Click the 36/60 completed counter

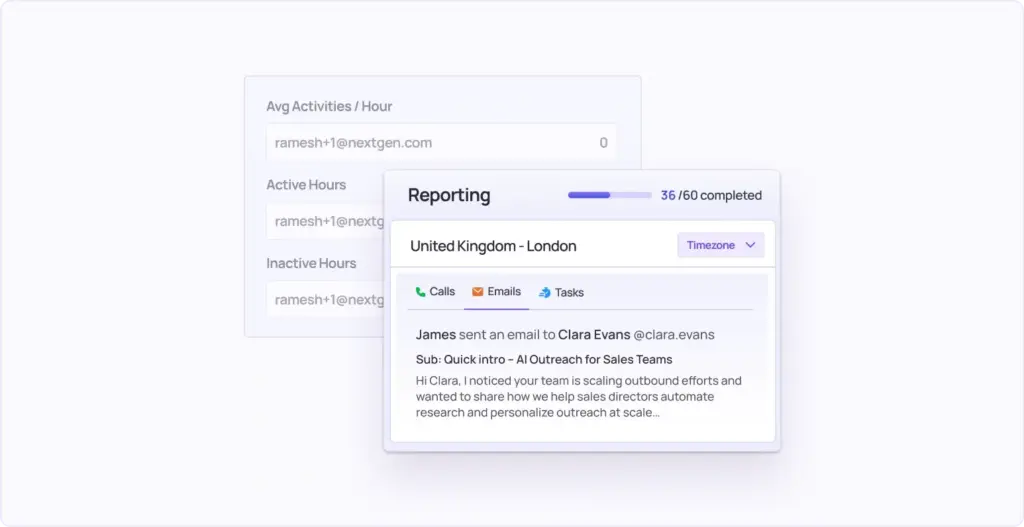[711, 195]
